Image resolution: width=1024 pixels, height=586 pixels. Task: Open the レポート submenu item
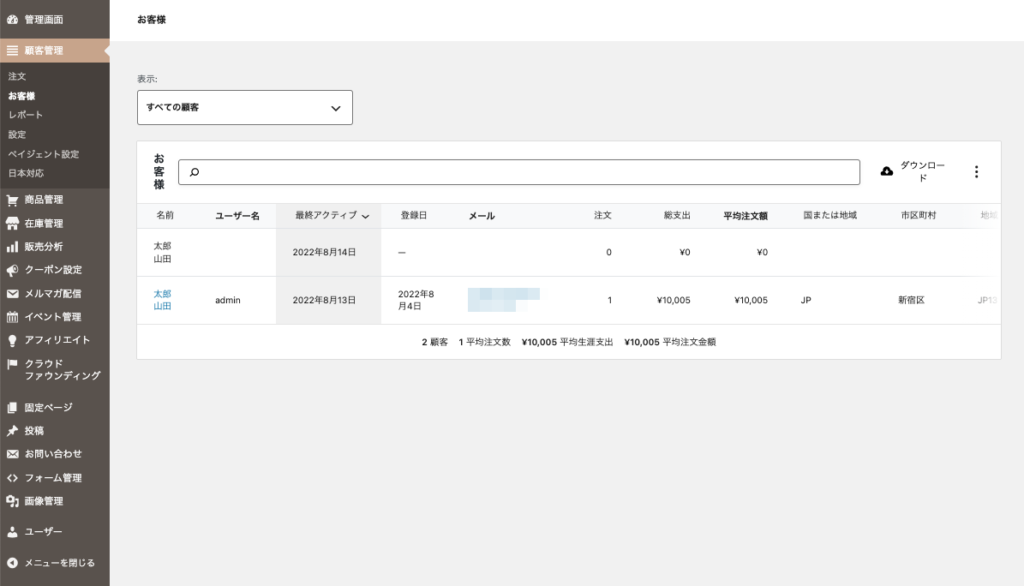[x=25, y=115]
